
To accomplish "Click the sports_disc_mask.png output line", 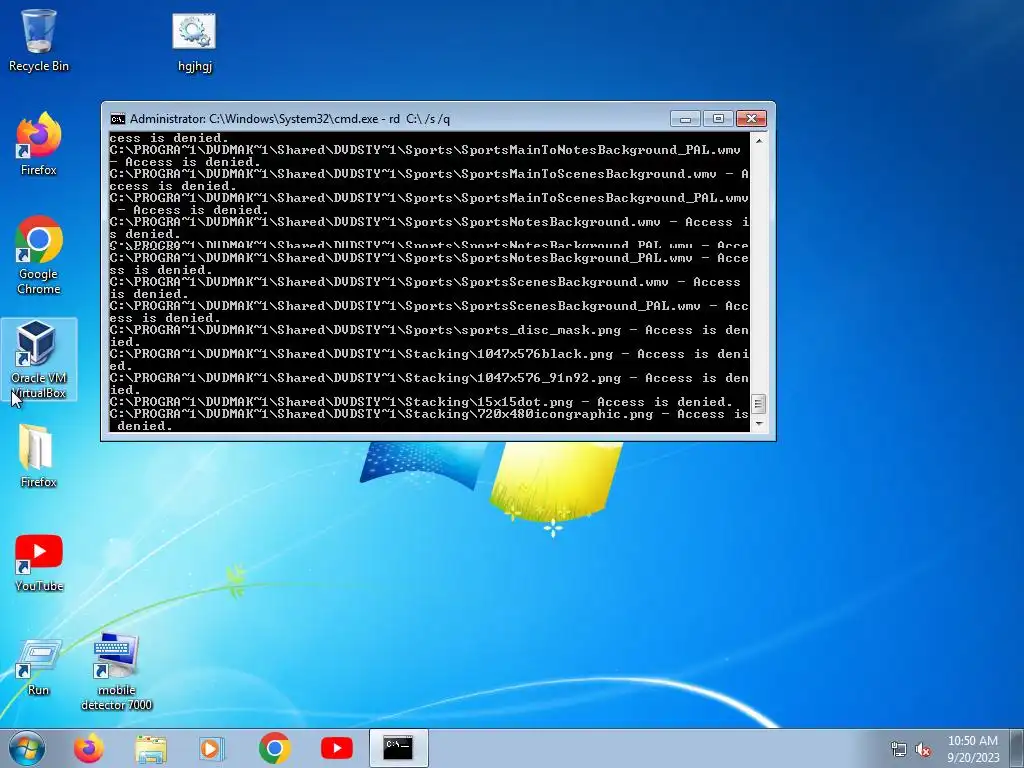I will 429,336.
